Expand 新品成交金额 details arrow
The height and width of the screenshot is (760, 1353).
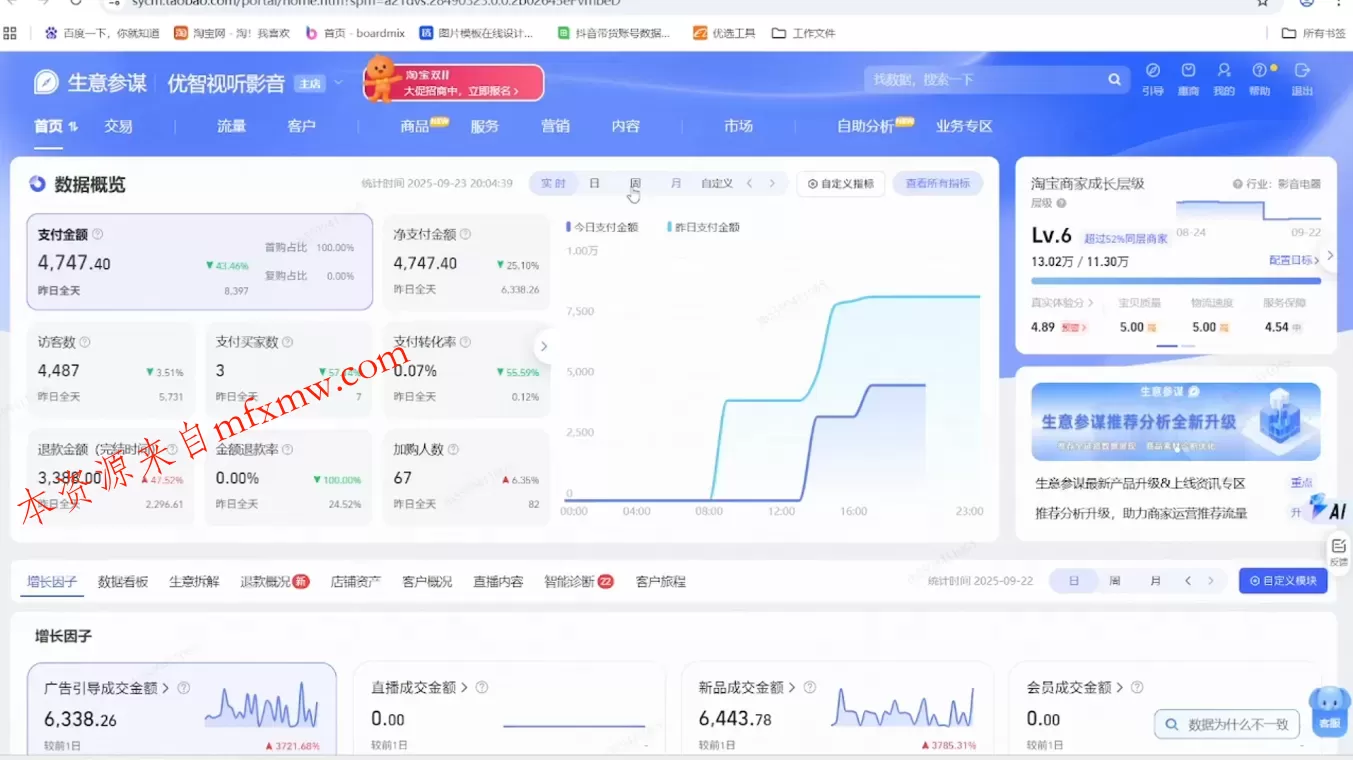[x=792, y=688]
